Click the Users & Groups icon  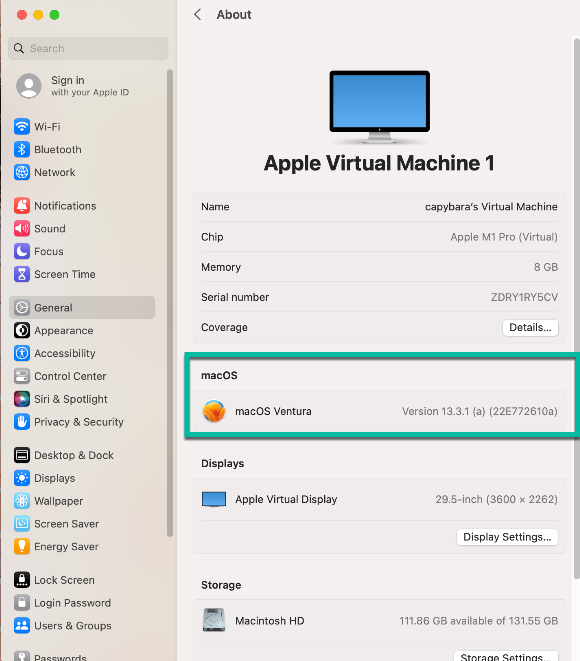[x=21, y=626]
